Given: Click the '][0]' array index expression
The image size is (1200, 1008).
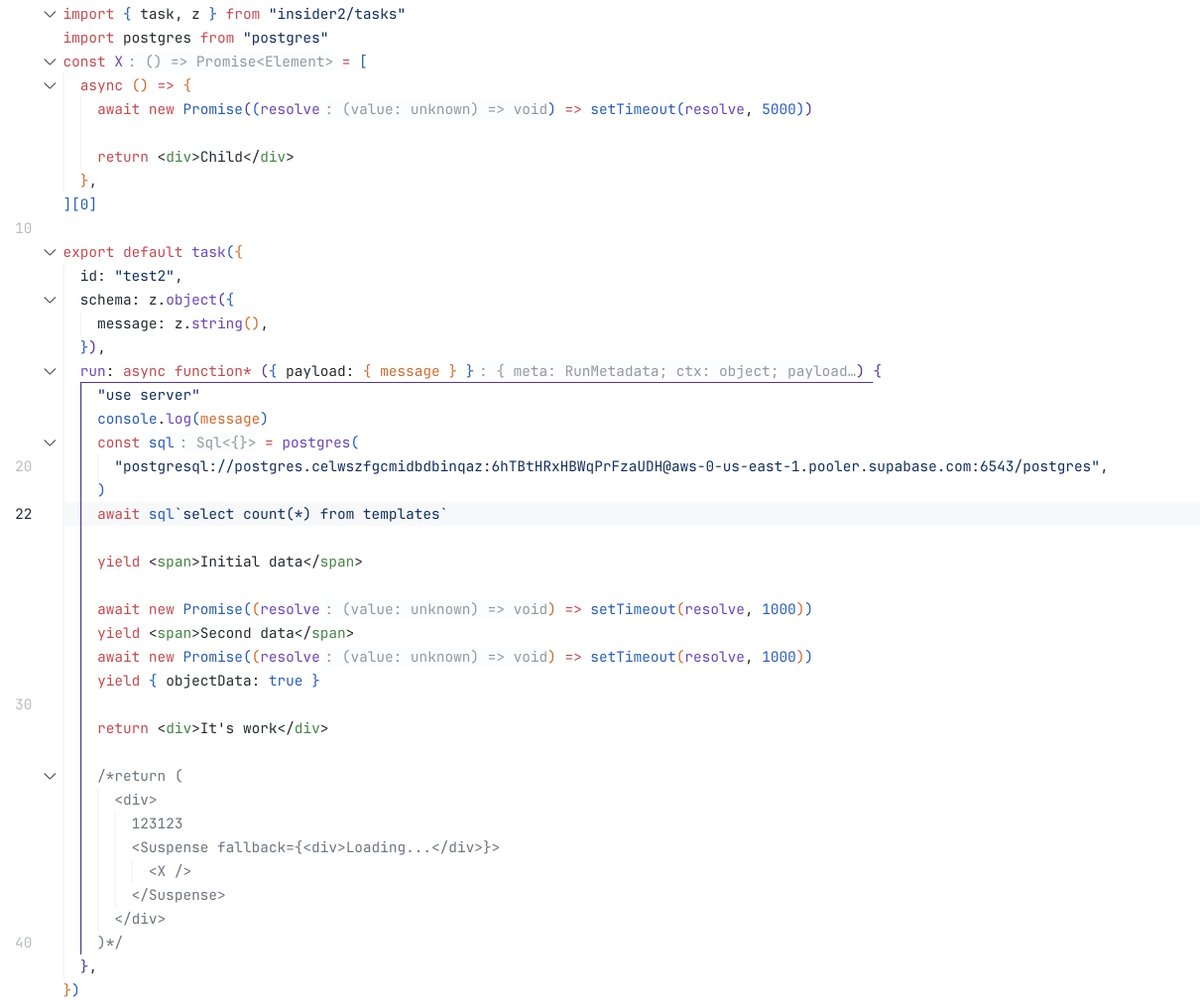Looking at the screenshot, I should 80,205.
